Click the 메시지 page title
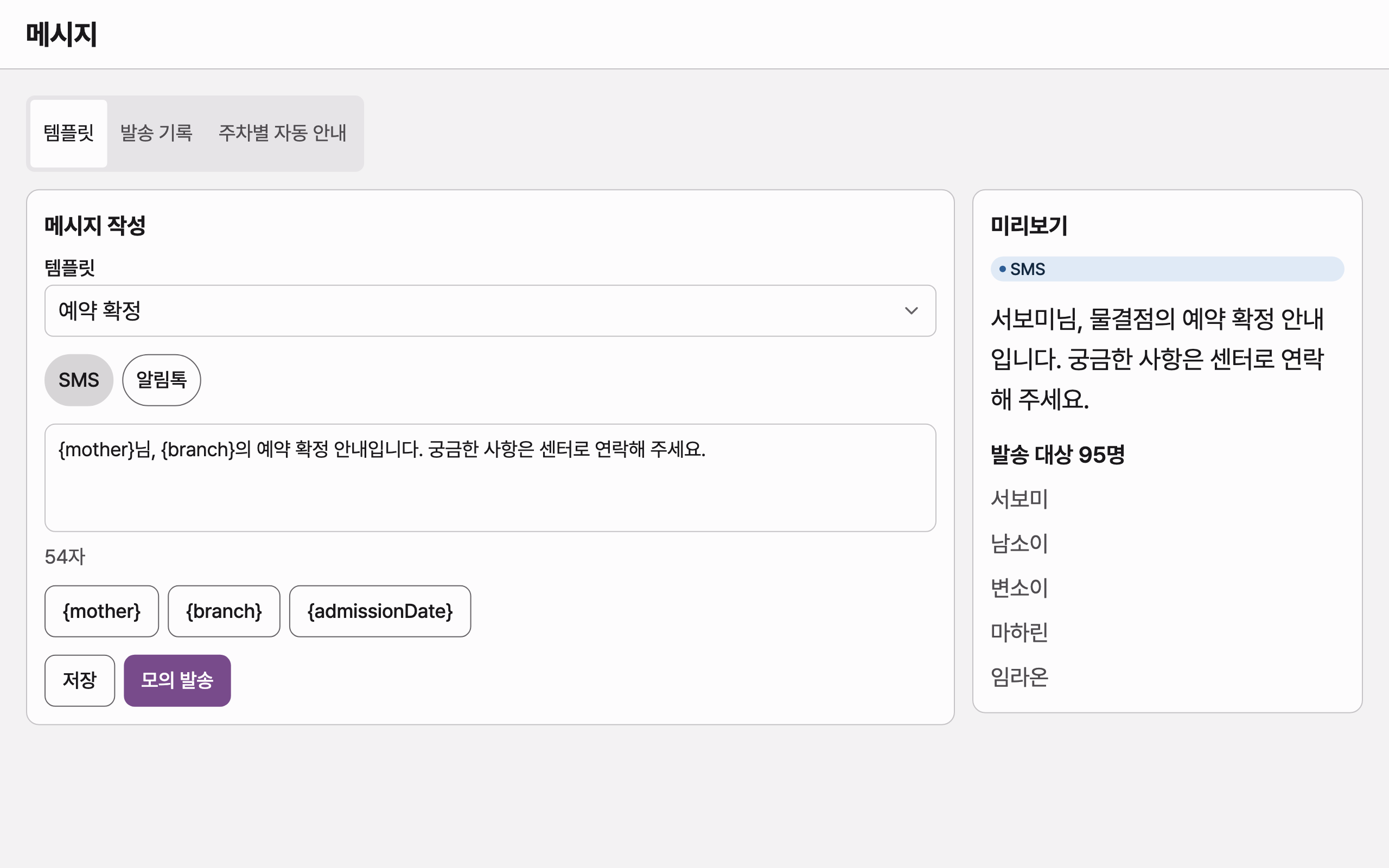The height and width of the screenshot is (868, 1389). tap(61, 34)
